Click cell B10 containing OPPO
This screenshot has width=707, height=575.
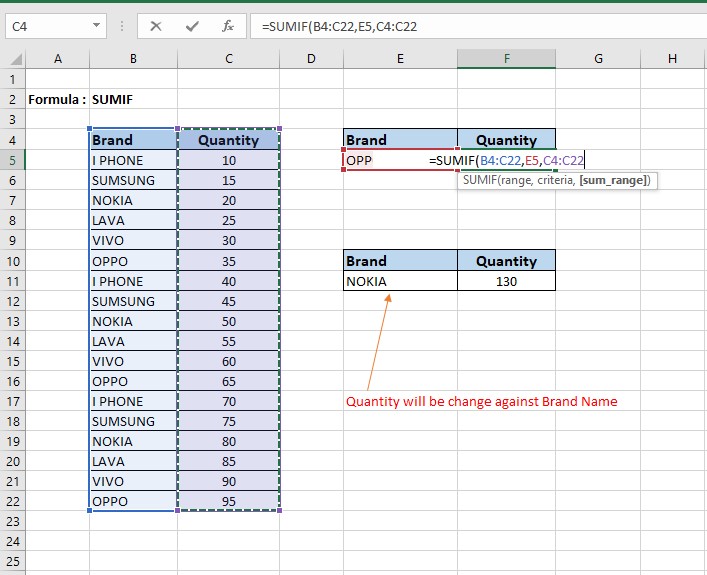(133, 261)
